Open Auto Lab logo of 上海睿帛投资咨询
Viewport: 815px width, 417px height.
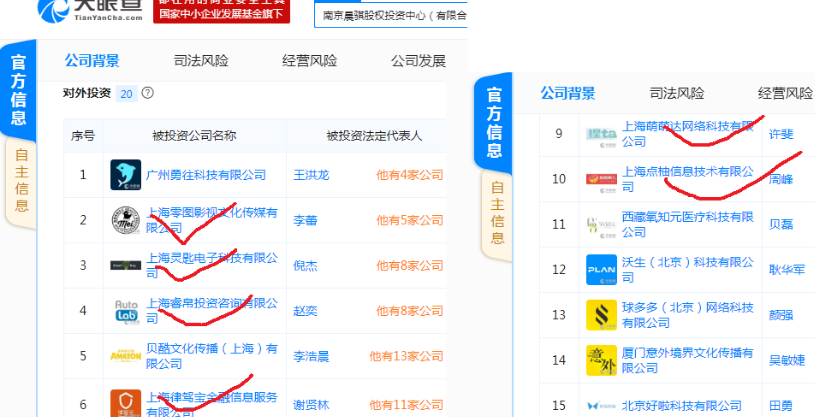coord(126,311)
